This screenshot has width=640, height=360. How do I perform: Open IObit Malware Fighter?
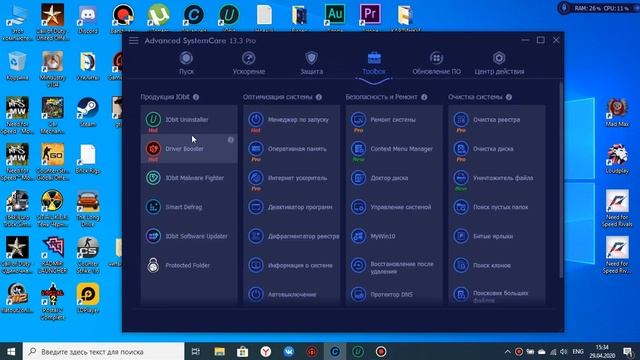pyautogui.click(x=189, y=178)
